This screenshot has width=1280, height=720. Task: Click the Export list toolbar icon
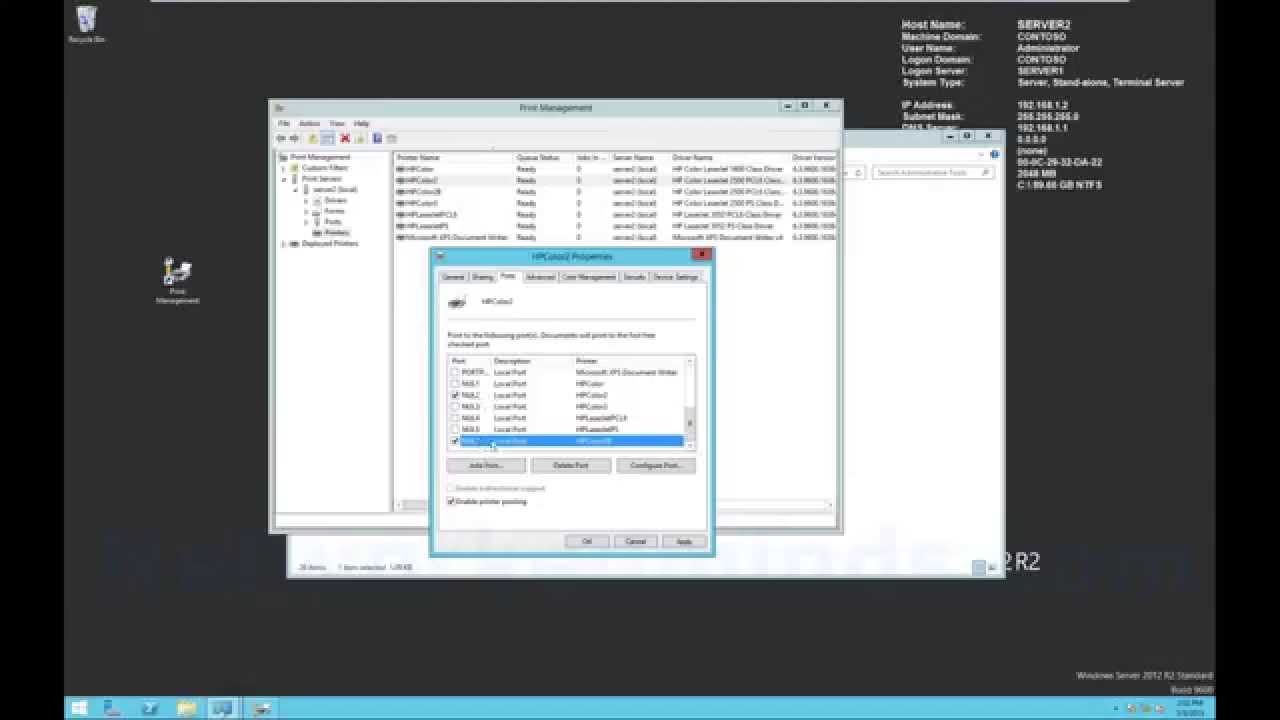click(359, 138)
